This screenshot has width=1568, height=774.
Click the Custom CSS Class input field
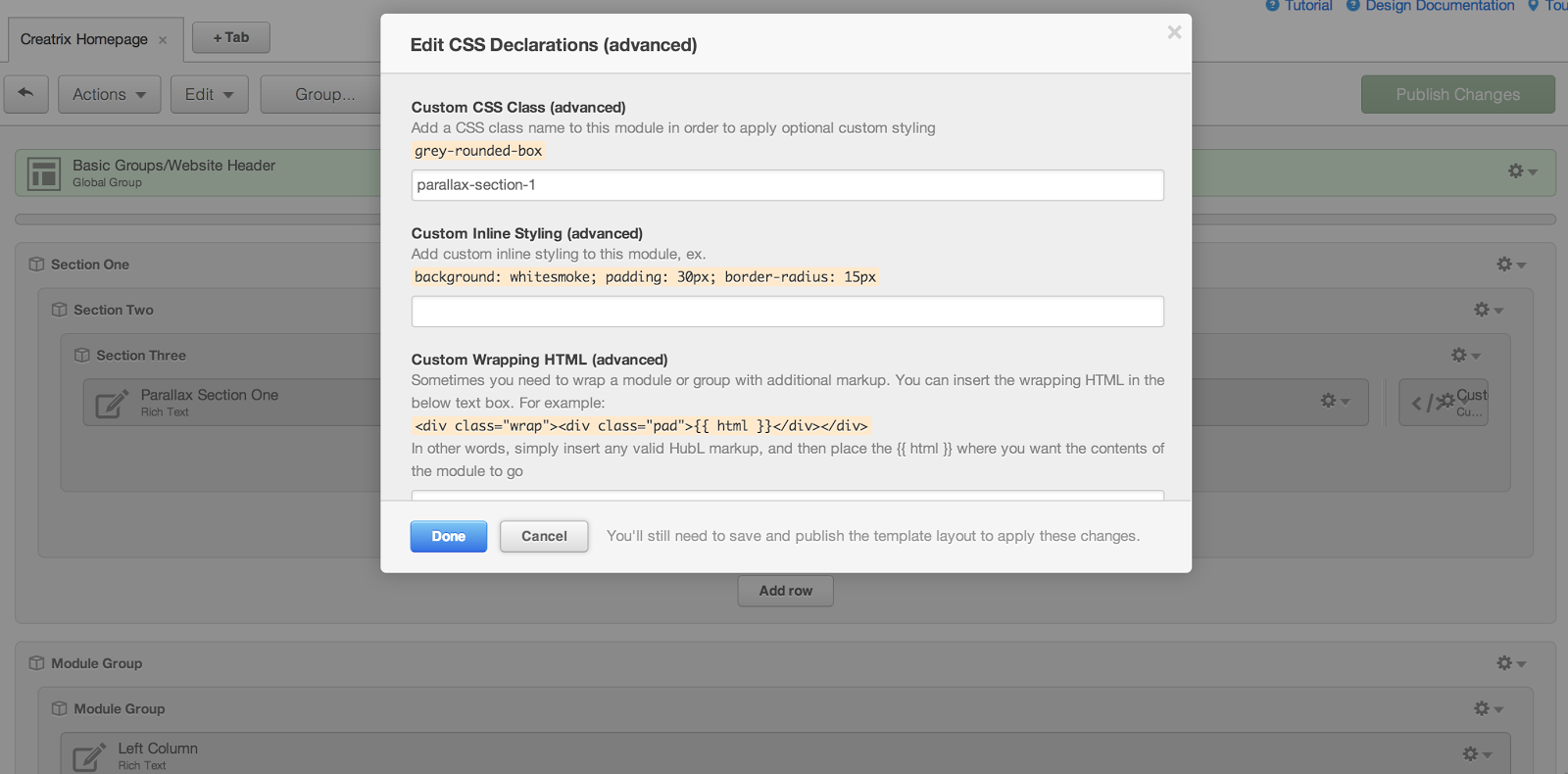pyautogui.click(x=788, y=185)
